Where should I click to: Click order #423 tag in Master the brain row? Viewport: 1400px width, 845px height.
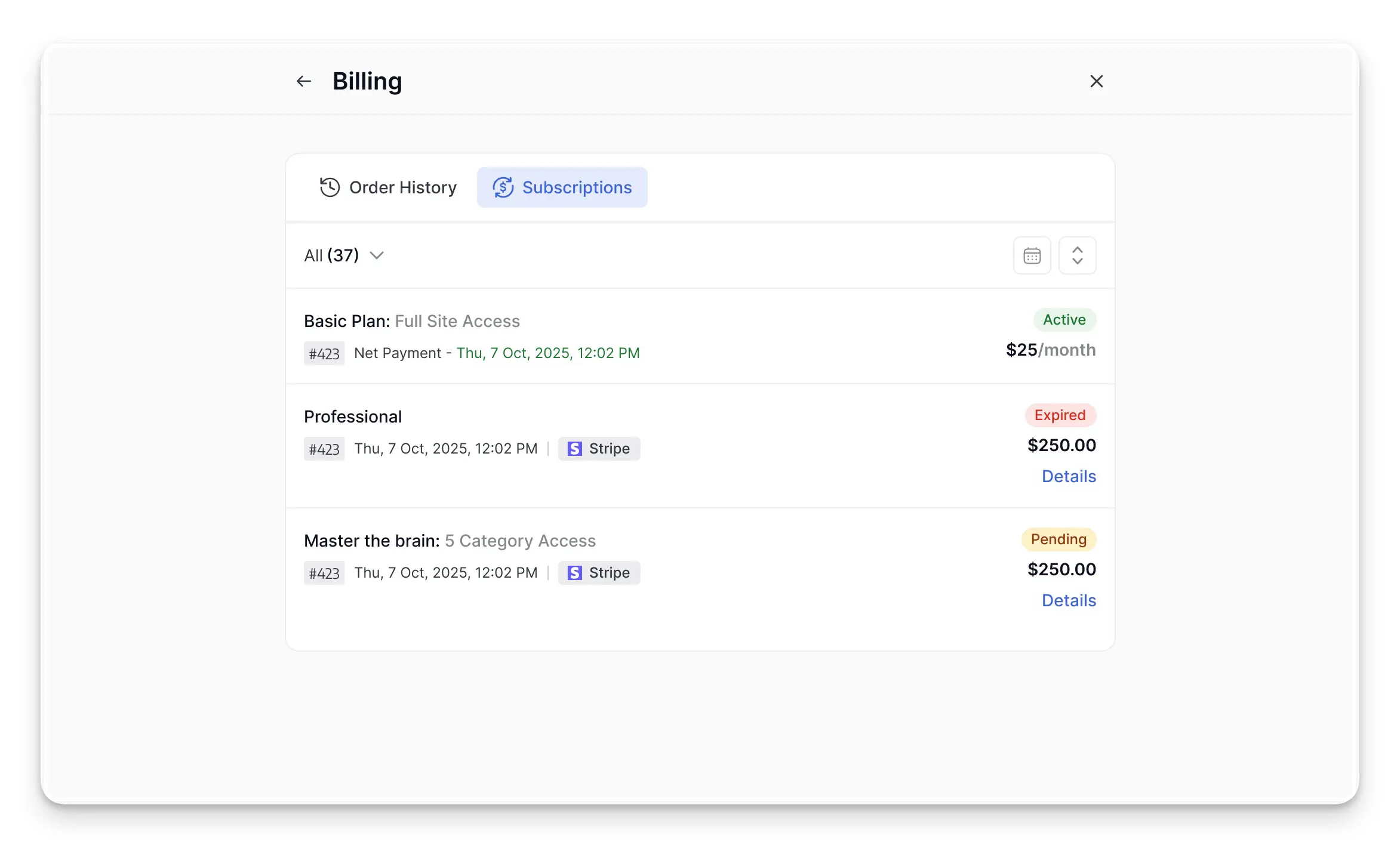click(324, 573)
